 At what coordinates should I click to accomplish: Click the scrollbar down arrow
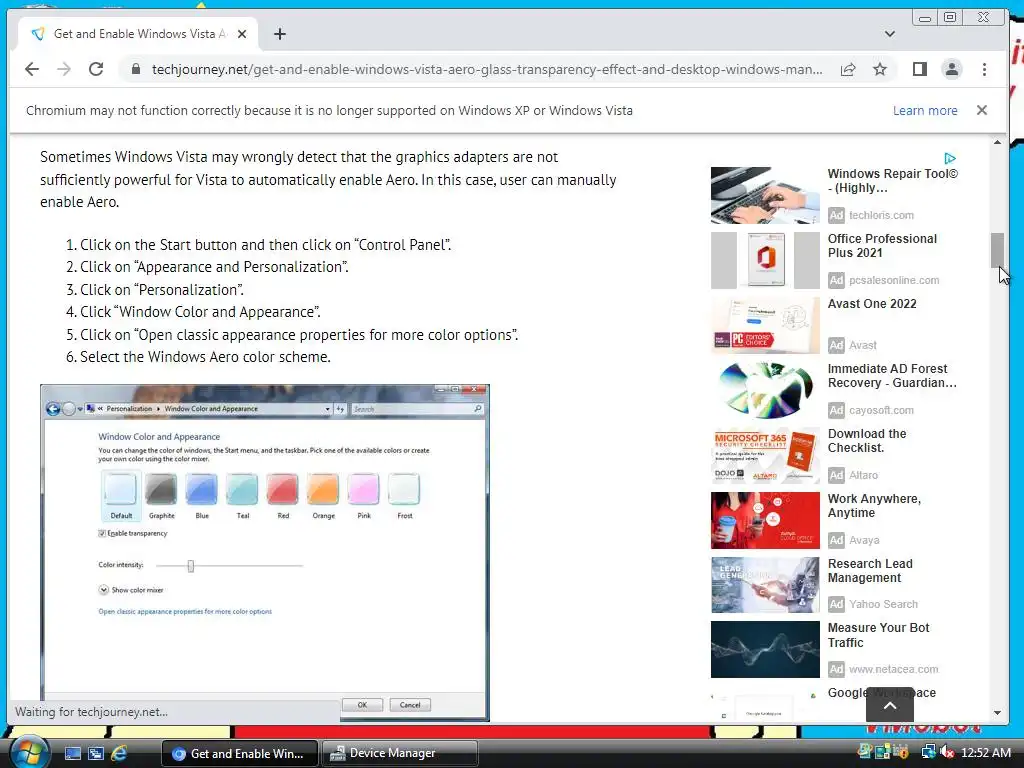click(997, 712)
